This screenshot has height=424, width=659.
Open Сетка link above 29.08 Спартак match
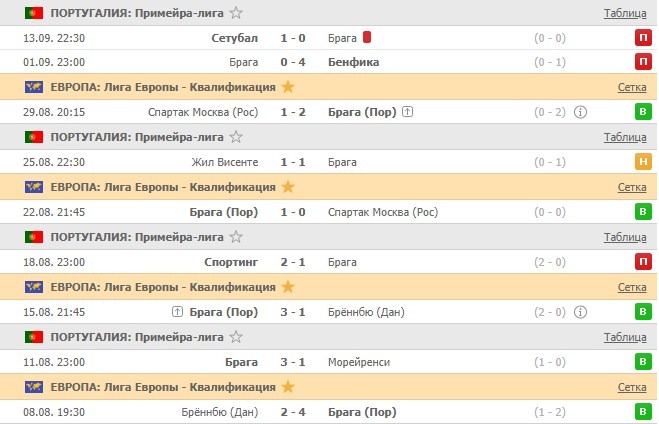pos(631,87)
